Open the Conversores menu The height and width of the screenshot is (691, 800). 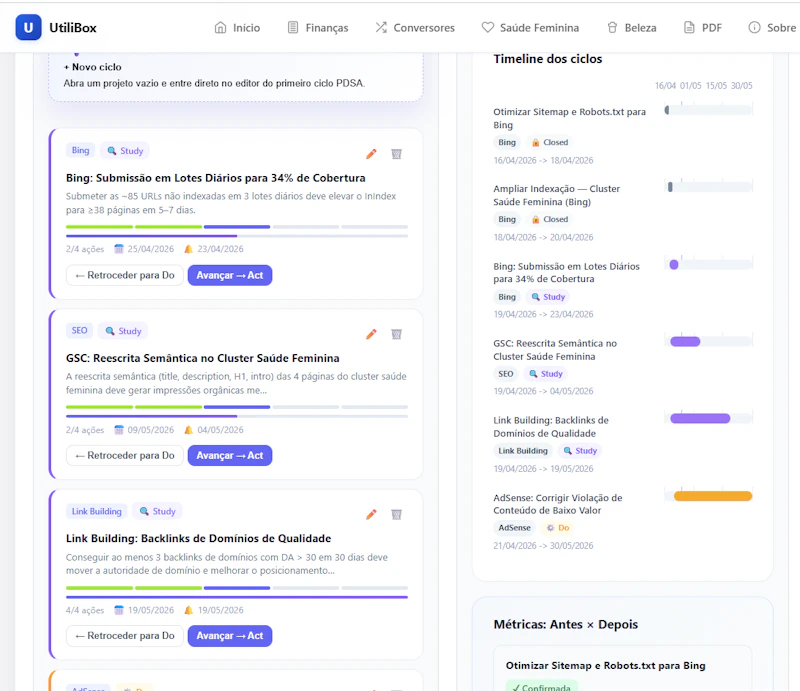415,28
